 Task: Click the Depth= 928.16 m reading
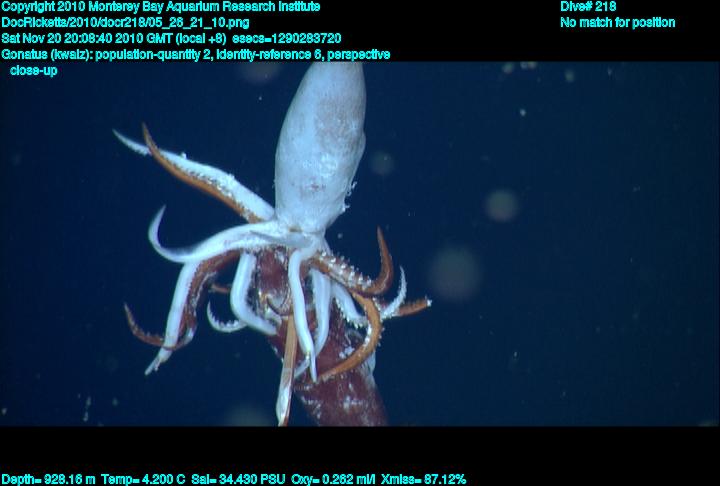tap(48, 480)
